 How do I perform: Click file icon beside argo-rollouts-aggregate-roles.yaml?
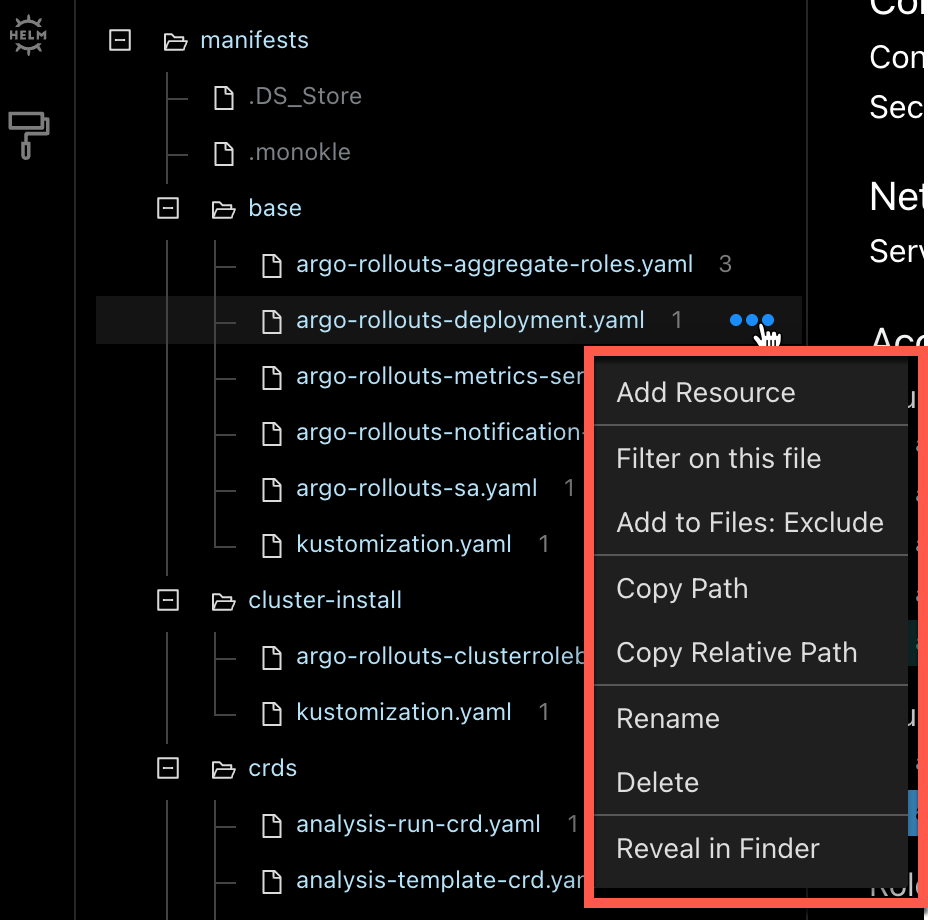click(x=272, y=265)
